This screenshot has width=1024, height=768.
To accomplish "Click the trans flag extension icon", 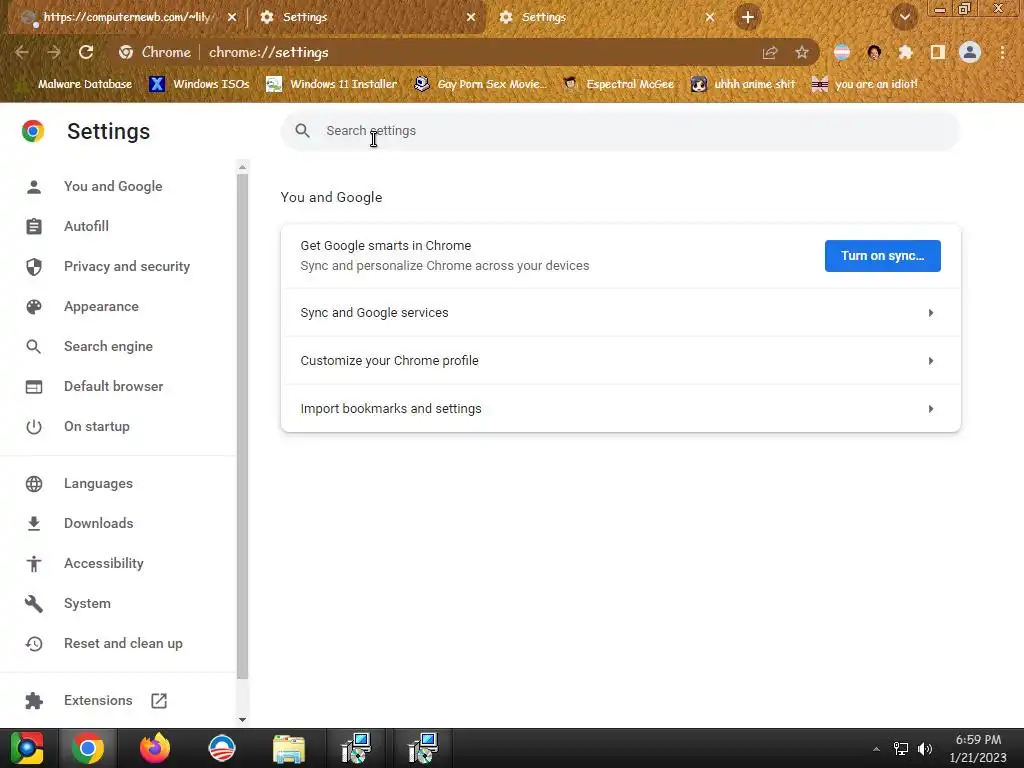I will click(842, 52).
